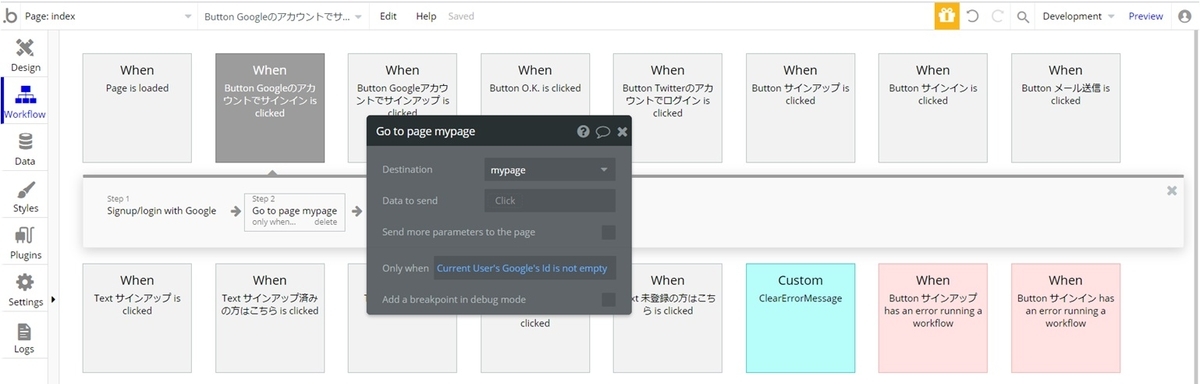1200x384 pixels.
Task: Open the user account avatar icon
Action: (x=1186, y=16)
